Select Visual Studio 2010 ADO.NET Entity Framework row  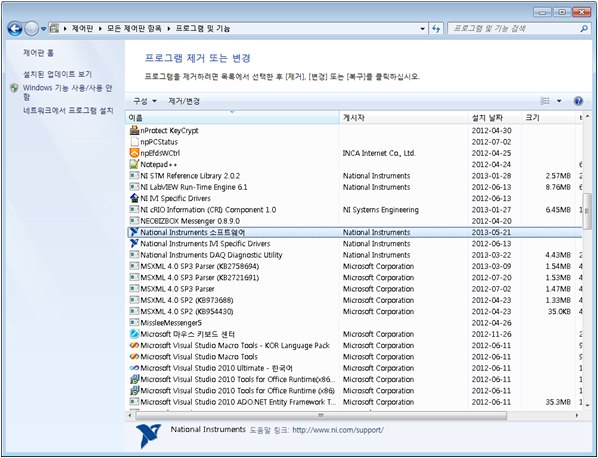[x=355, y=402]
